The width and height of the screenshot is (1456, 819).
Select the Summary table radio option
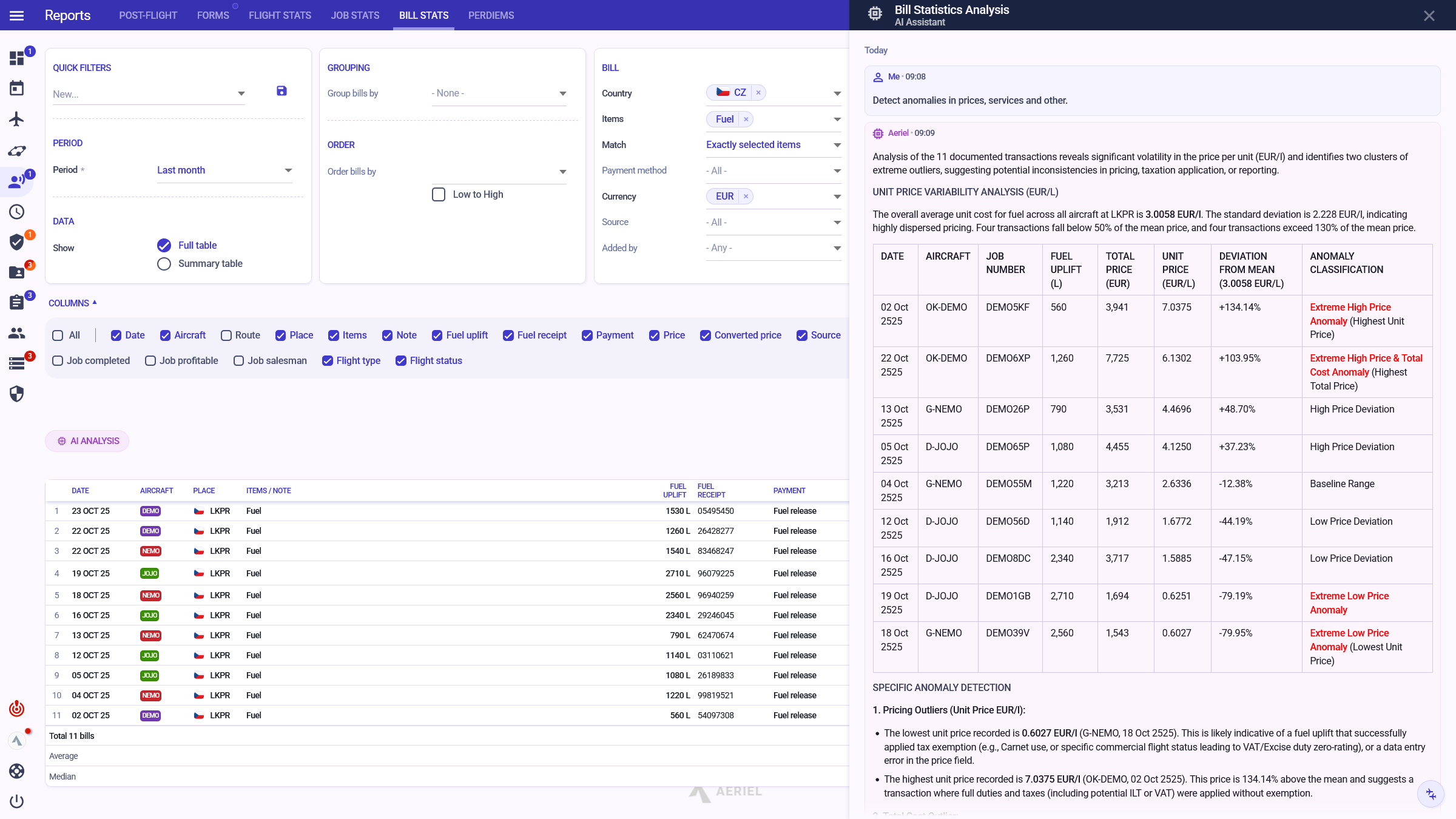(x=164, y=264)
